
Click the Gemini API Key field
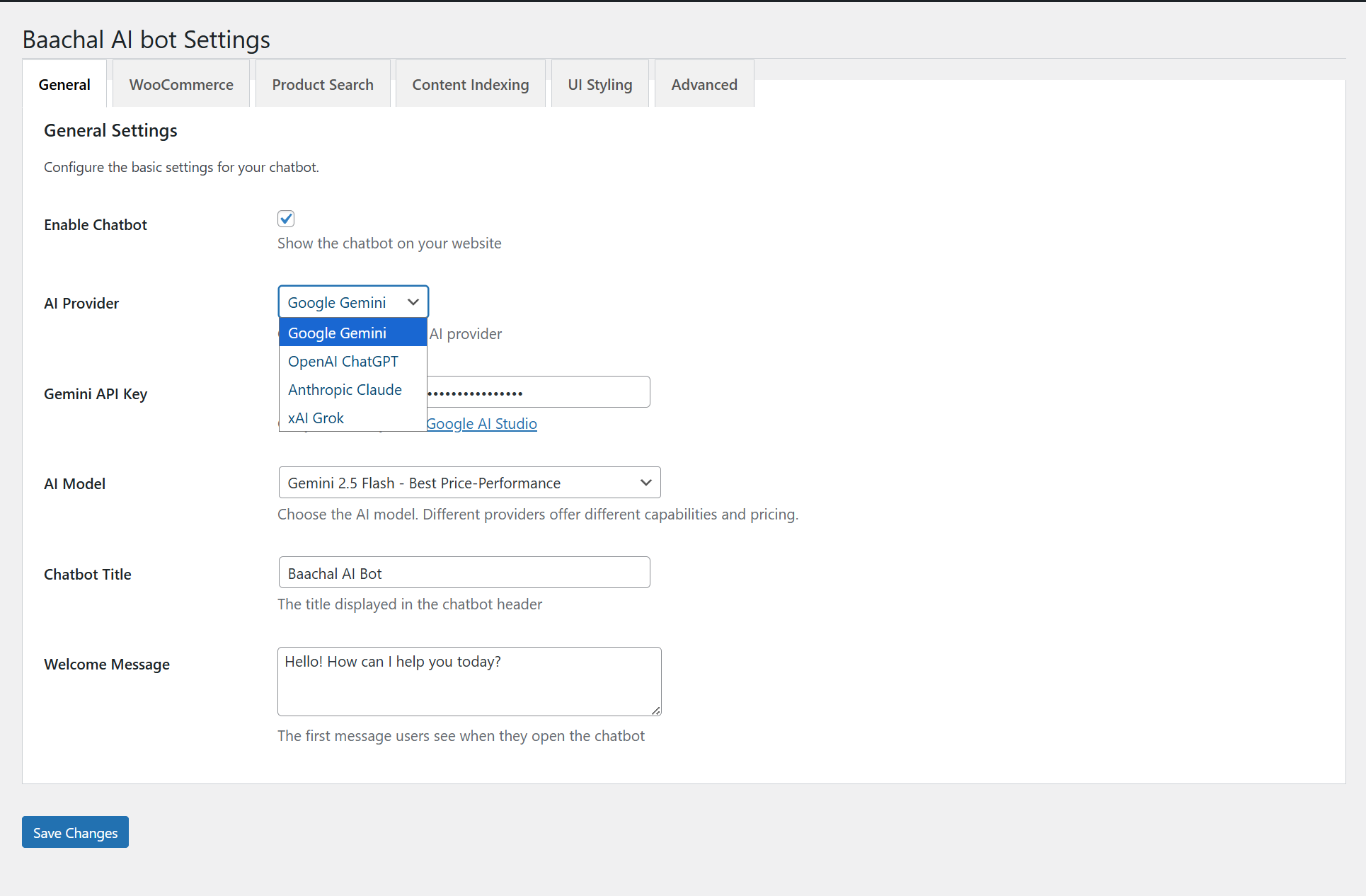tap(538, 391)
